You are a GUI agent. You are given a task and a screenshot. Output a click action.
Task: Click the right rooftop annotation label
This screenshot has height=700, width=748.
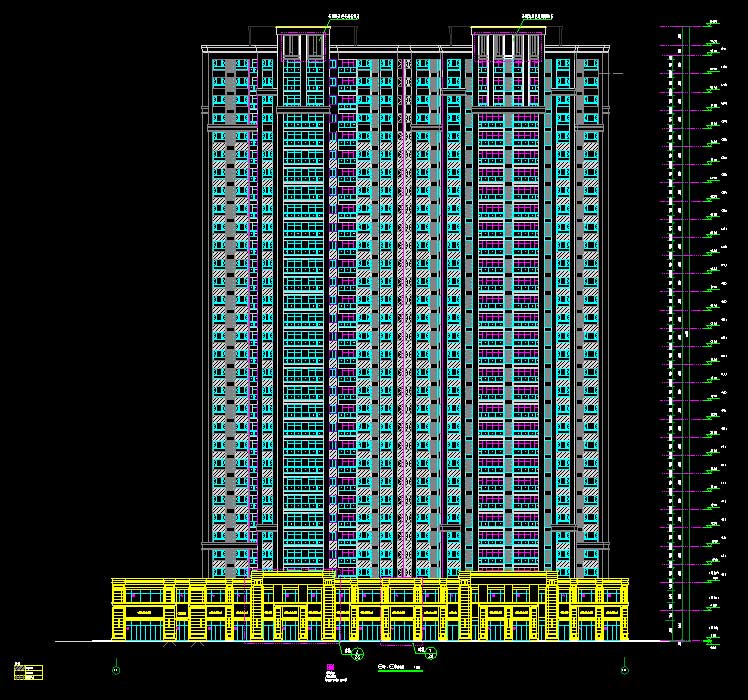tap(539, 17)
